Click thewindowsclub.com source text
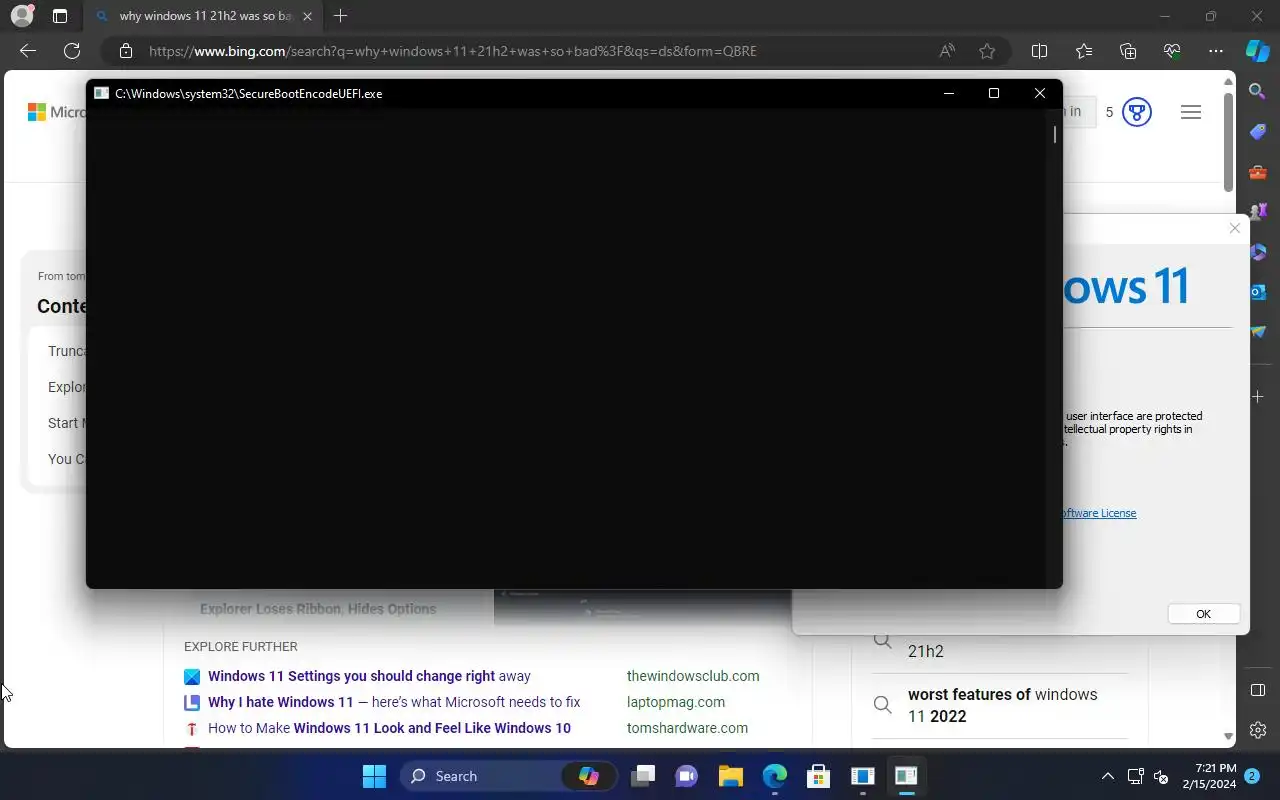The width and height of the screenshot is (1280, 800). tap(693, 676)
